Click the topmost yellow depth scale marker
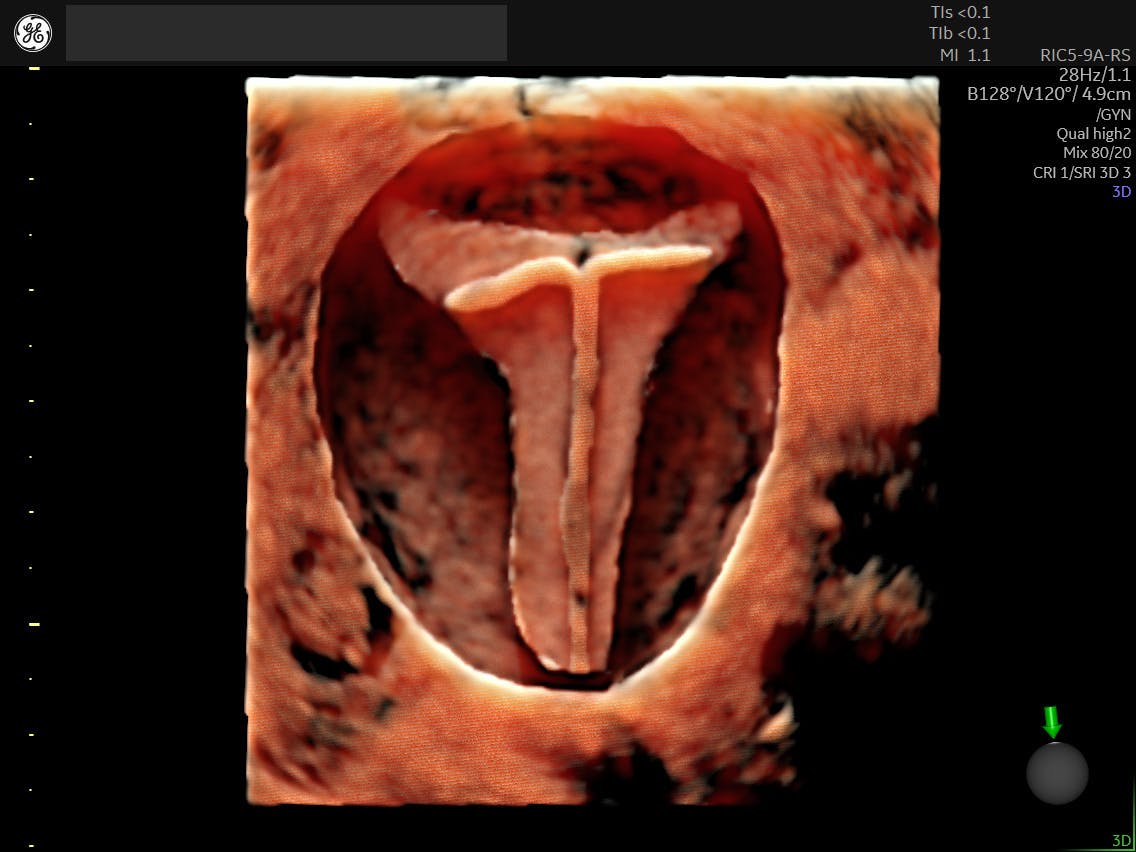1136x852 pixels. pyautogui.click(x=34, y=68)
